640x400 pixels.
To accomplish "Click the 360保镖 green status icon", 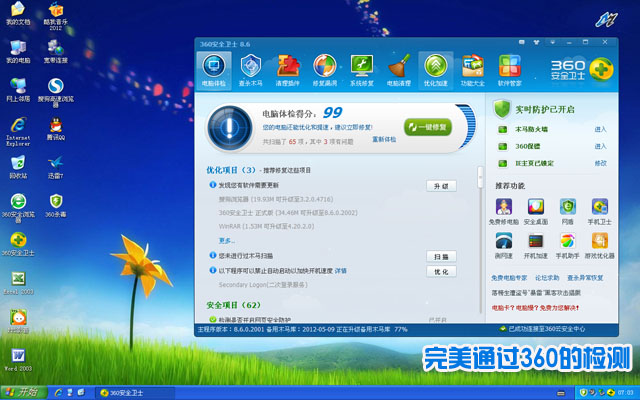I will [x=502, y=146].
